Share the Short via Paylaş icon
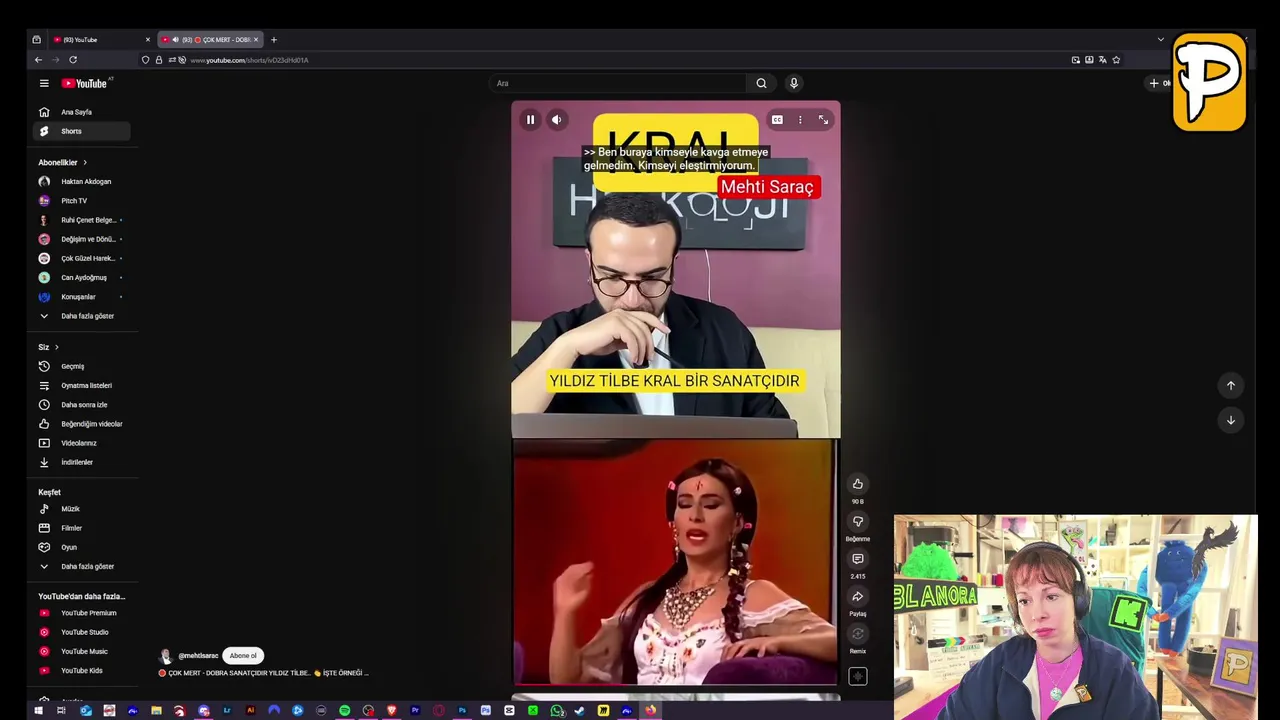 (x=857, y=597)
